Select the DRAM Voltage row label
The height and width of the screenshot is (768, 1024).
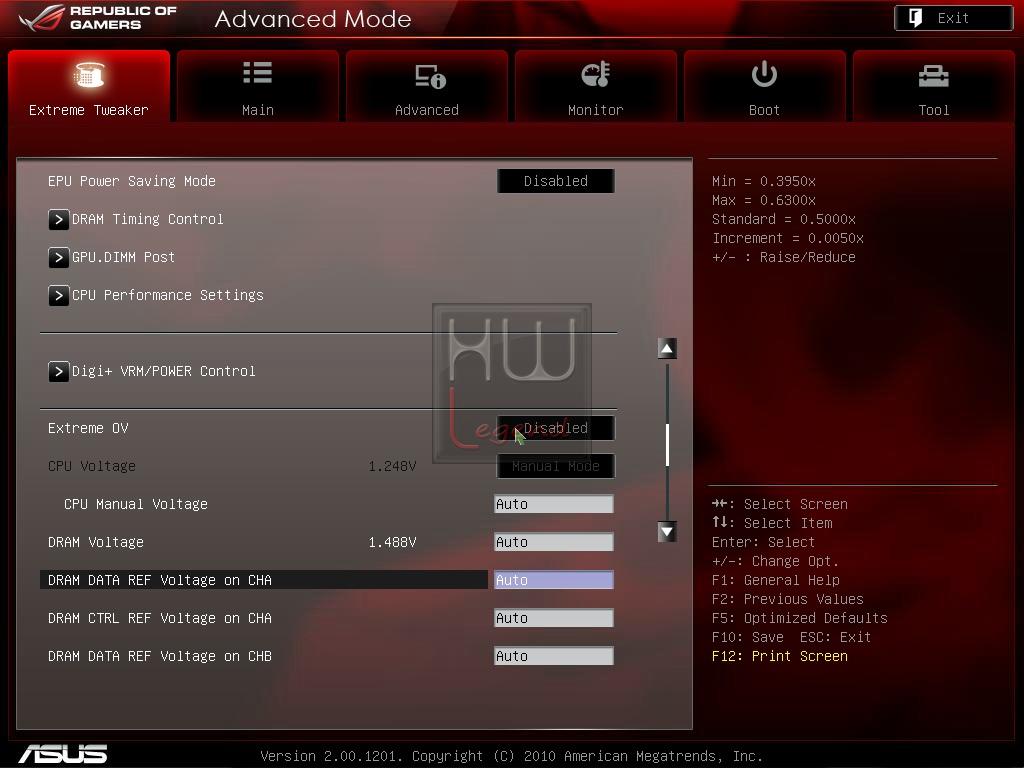pos(96,542)
